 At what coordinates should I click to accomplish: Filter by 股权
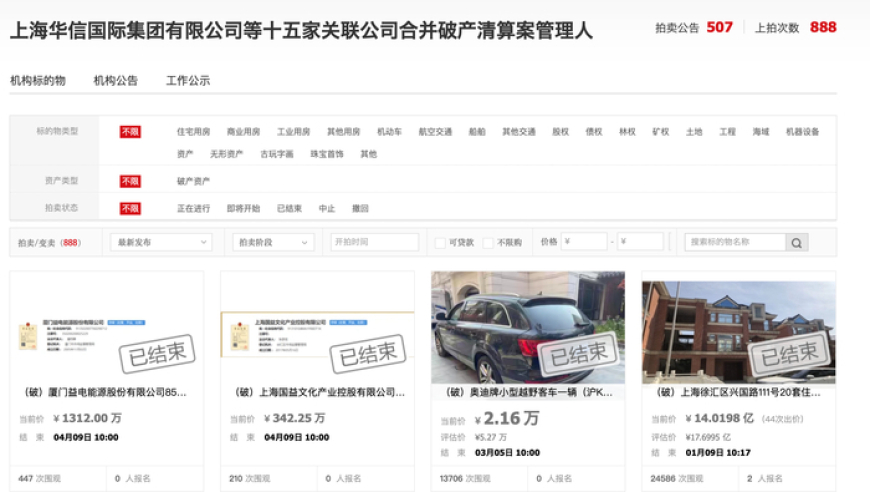click(560, 132)
